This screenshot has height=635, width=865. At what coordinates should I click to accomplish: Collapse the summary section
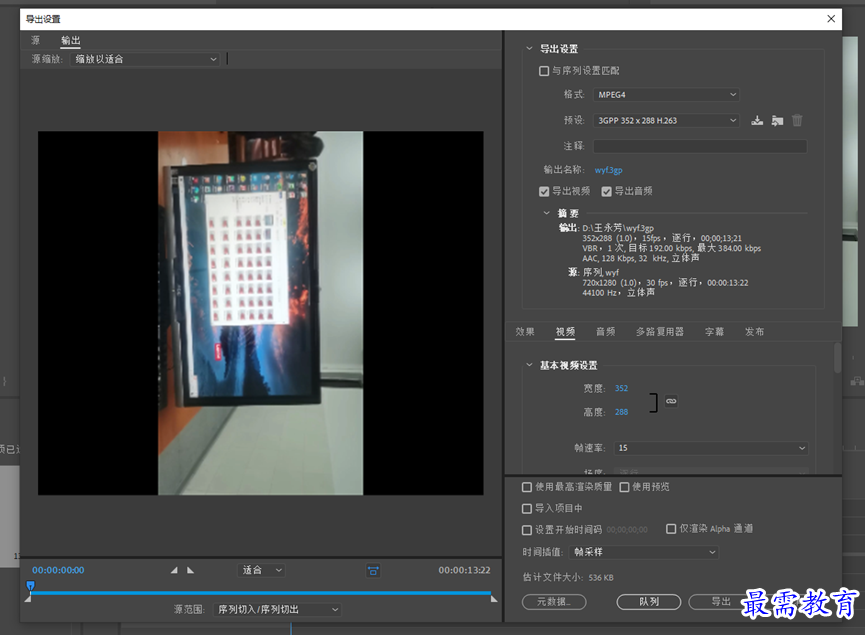[x=546, y=213]
